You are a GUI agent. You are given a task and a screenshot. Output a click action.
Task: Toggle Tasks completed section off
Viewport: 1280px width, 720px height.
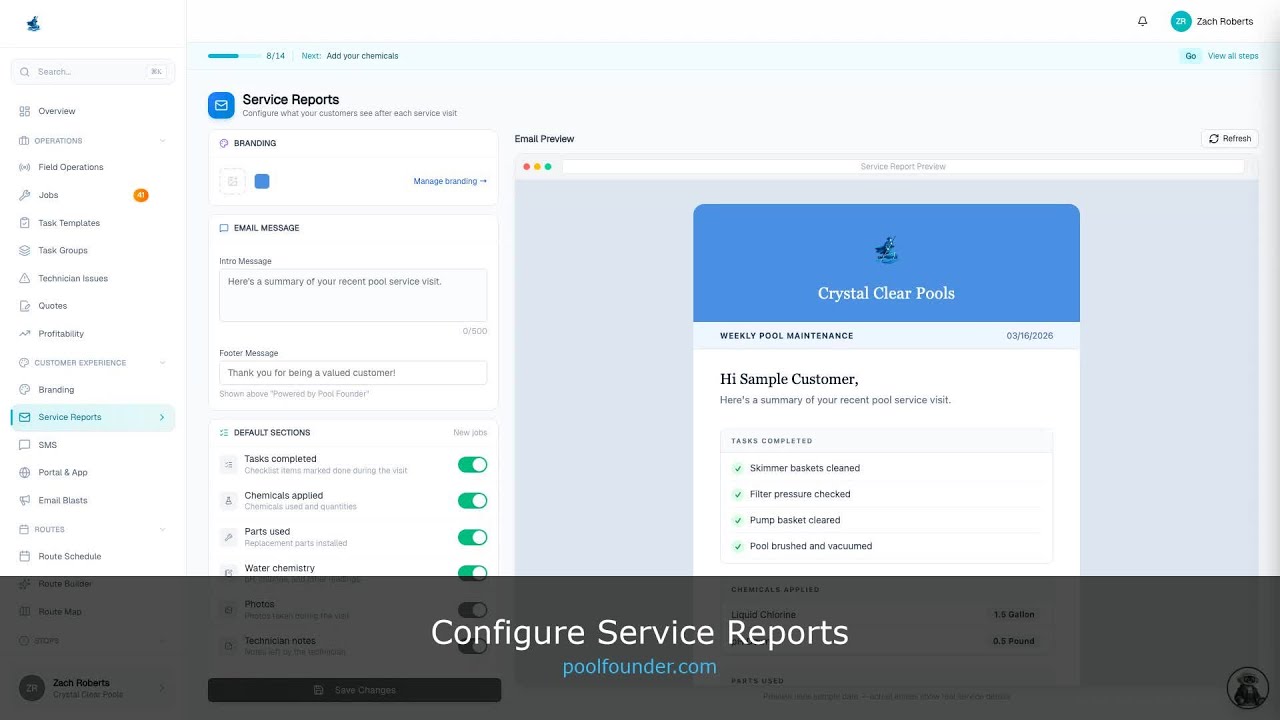[473, 465]
